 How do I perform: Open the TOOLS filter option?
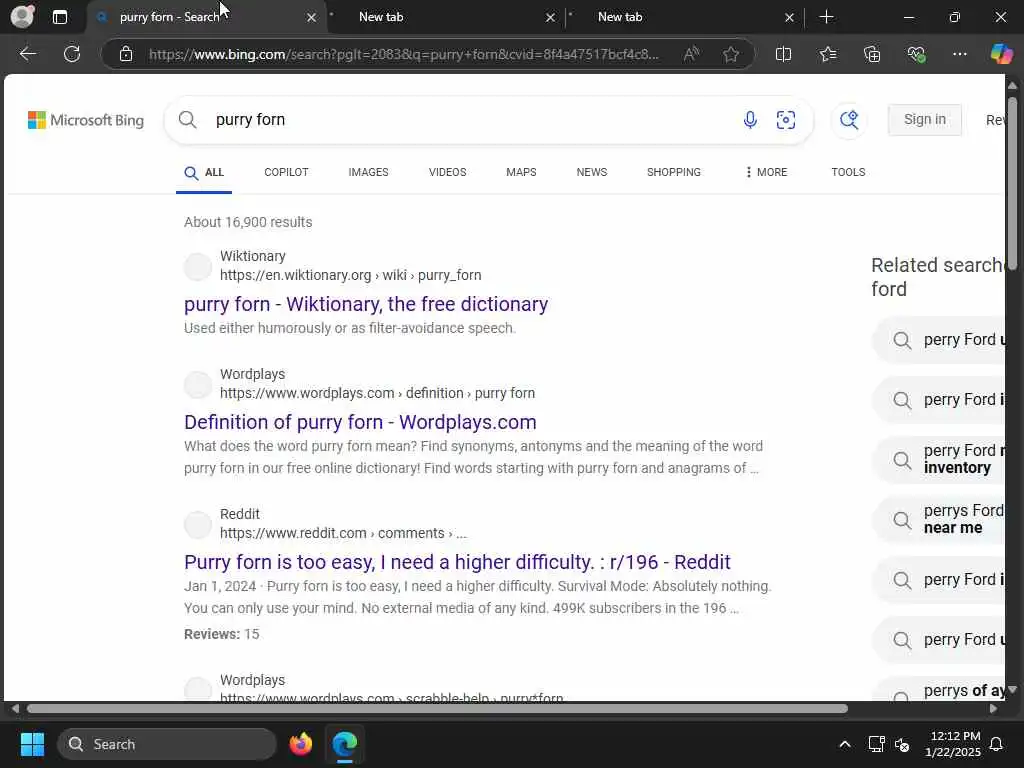848,172
